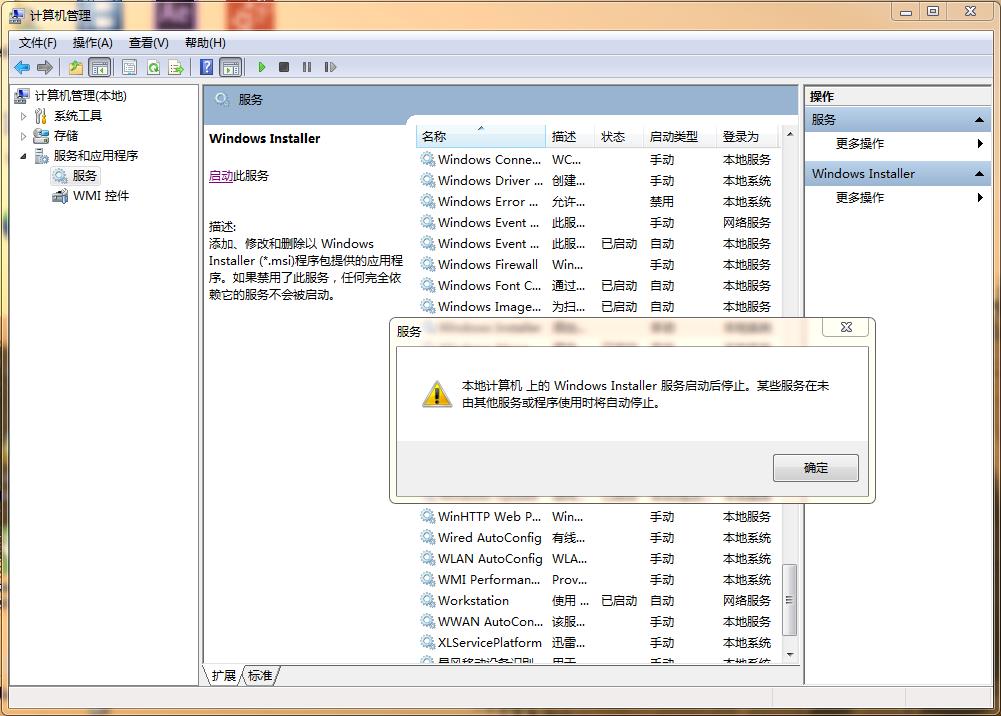Click the 系统工具 tools icon in the tree

41,116
